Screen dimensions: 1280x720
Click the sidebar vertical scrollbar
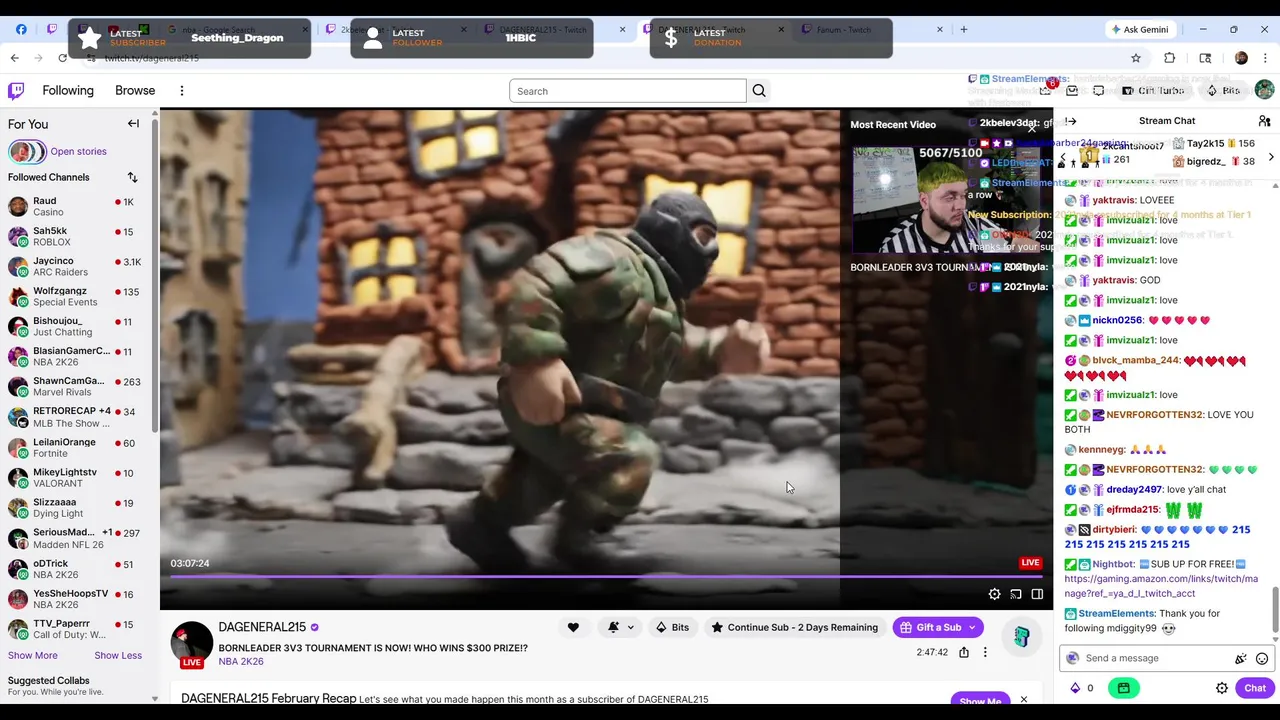pos(155,275)
